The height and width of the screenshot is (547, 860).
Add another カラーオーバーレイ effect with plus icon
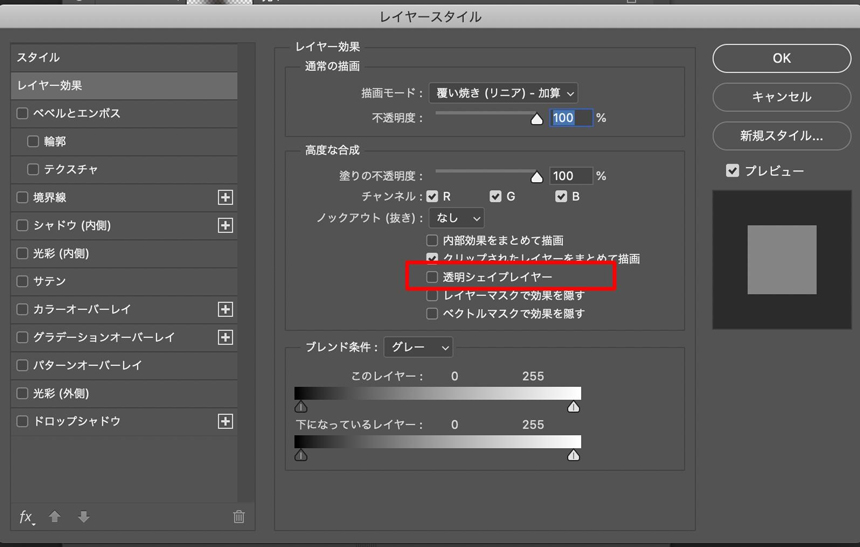tap(225, 309)
